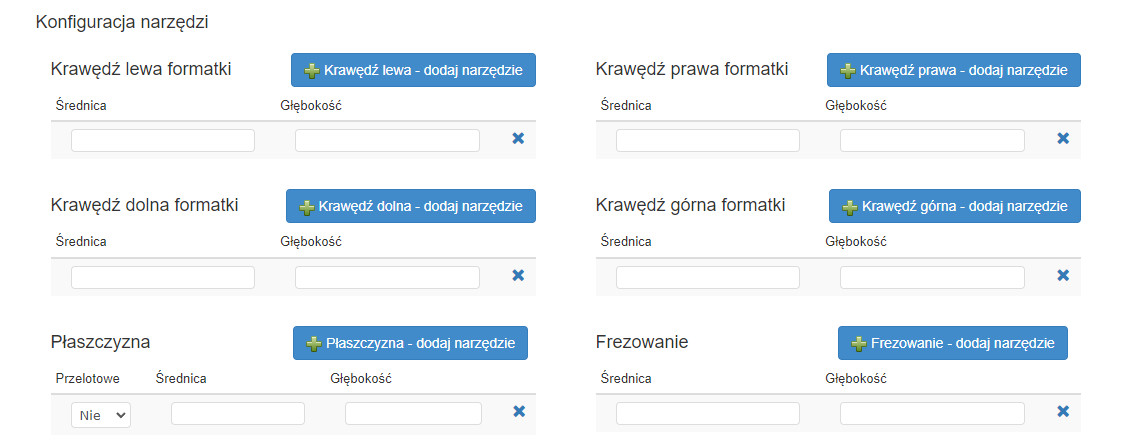Focus Średnica field under Krawędź lewa
Screen dimensions: 1128x442
(163, 141)
